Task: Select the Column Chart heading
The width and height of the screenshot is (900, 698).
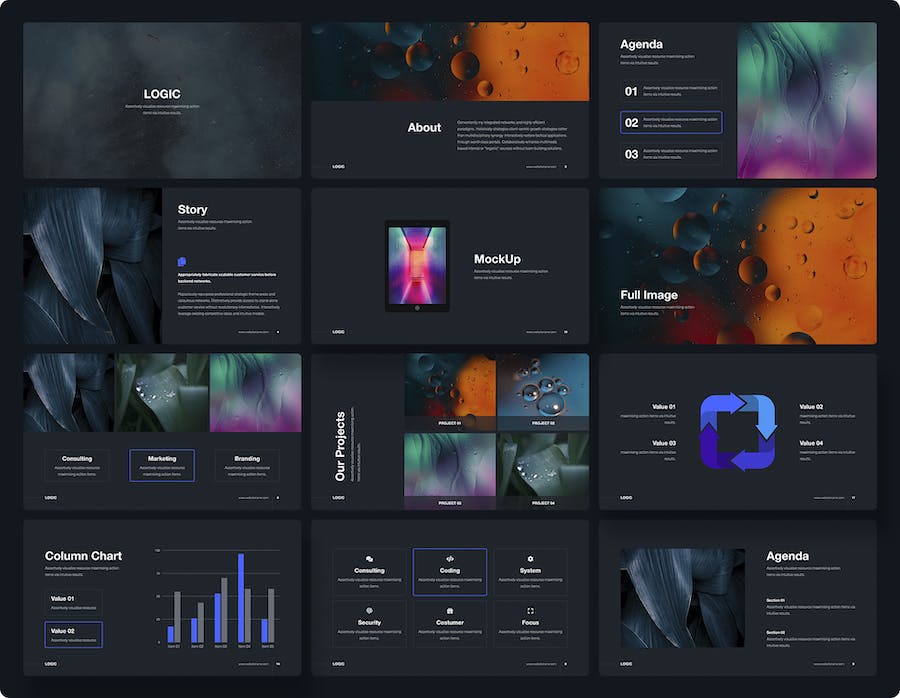Action: tap(83, 556)
